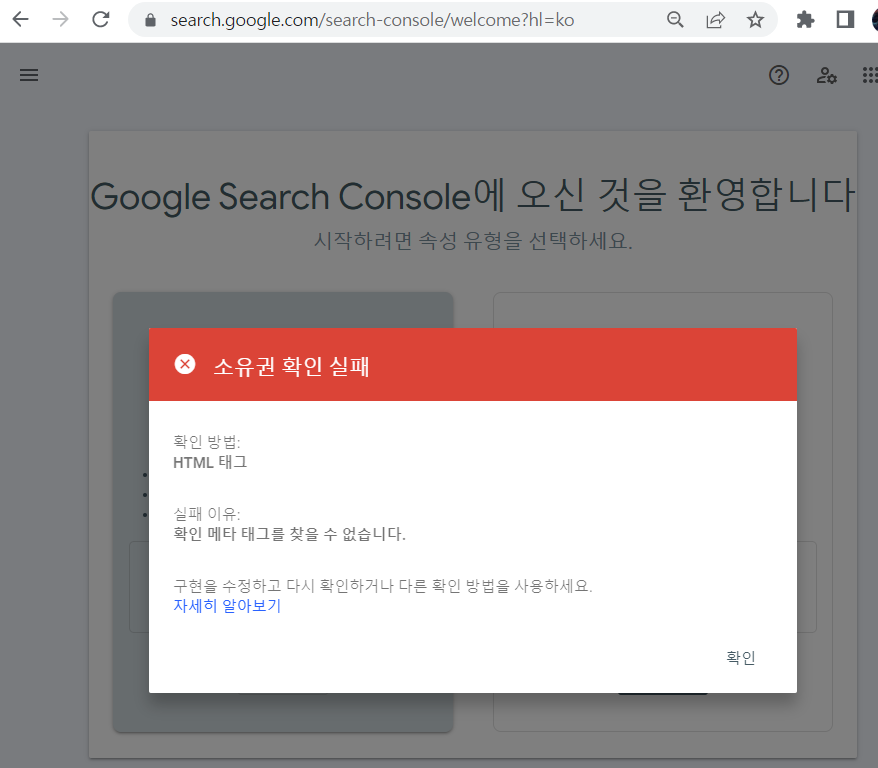Select the 소유권 확인 실패 heading text
The image size is (878, 768).
(291, 366)
